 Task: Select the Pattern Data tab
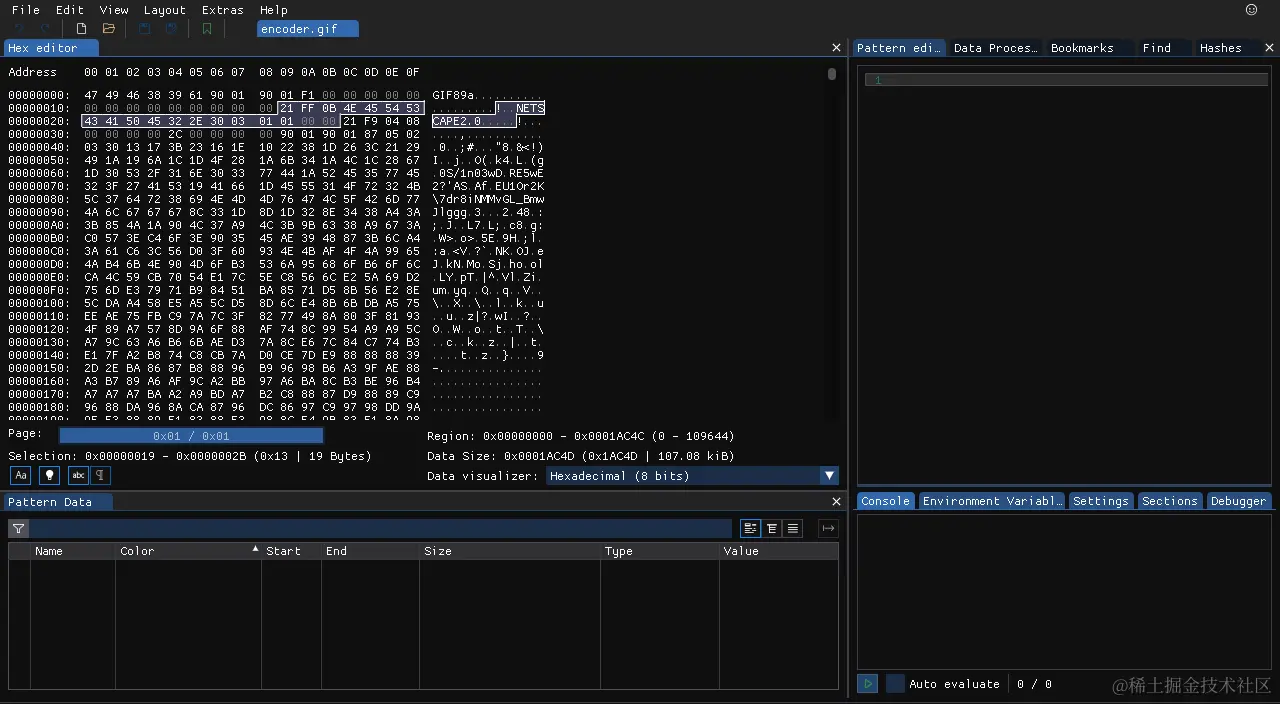(57, 502)
